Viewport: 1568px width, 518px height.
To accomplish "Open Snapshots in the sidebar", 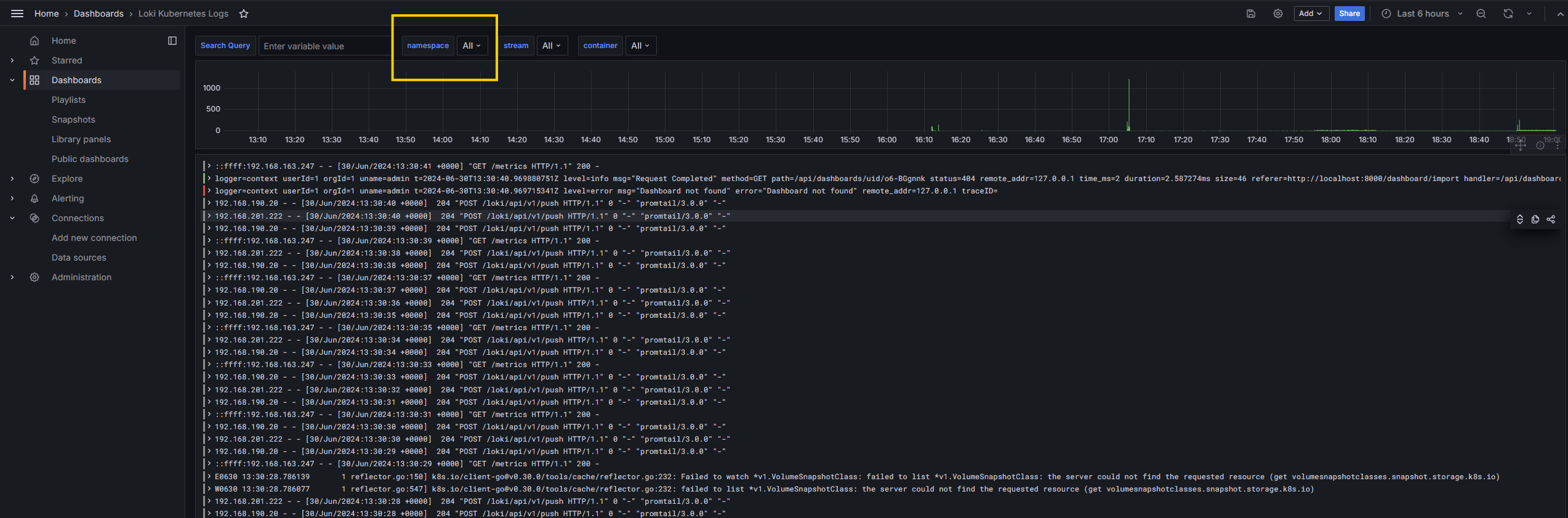I will click(x=73, y=119).
